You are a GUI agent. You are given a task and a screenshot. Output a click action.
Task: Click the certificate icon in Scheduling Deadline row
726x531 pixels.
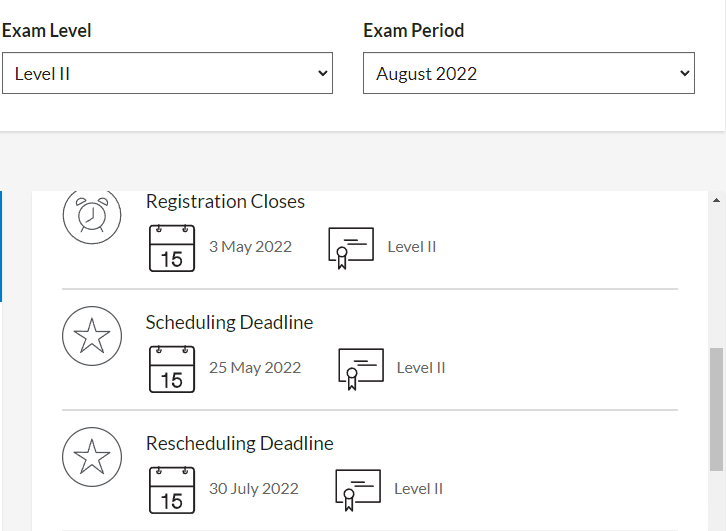point(360,369)
